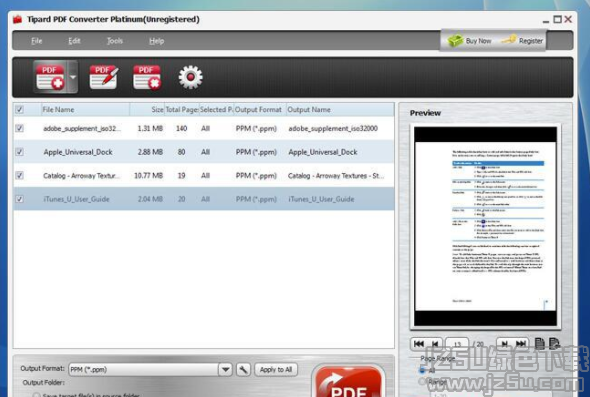Image resolution: width=590 pixels, height=397 pixels.
Task: Uncheck the Catalog - Arroway Textur file checkbox
Action: 19,175
